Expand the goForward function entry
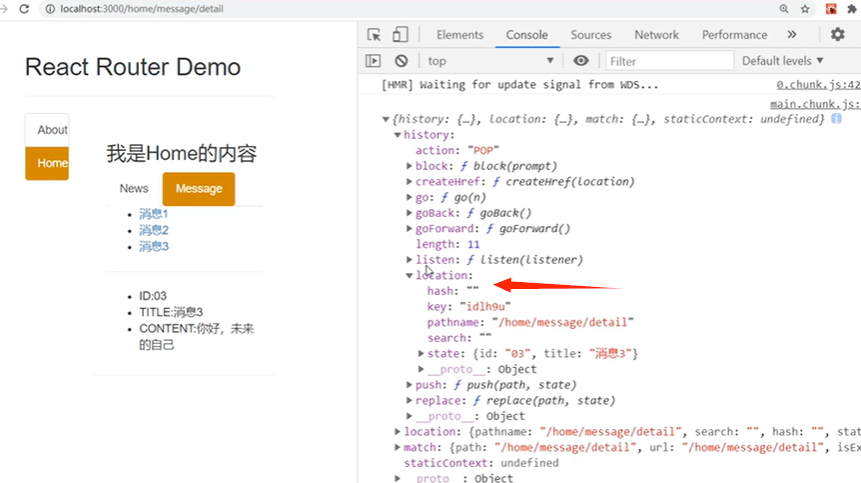The width and height of the screenshot is (861, 483). pos(409,228)
